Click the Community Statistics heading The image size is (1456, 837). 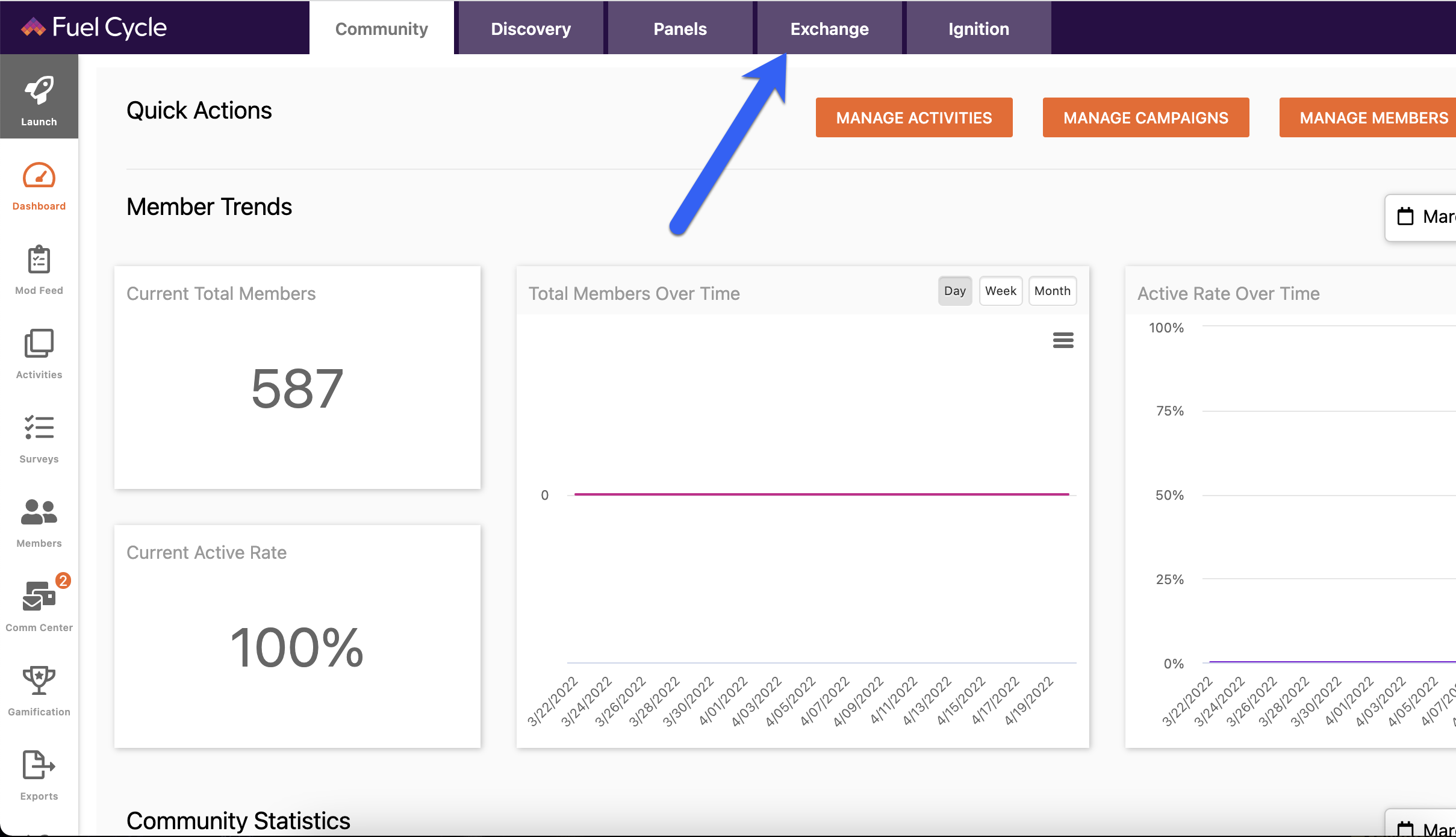click(238, 821)
